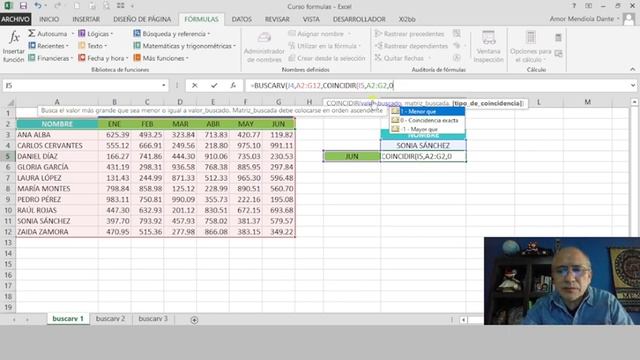Screen dimensions: 640x360
Task: Open Opciones para el cálculo
Action: point(531,47)
